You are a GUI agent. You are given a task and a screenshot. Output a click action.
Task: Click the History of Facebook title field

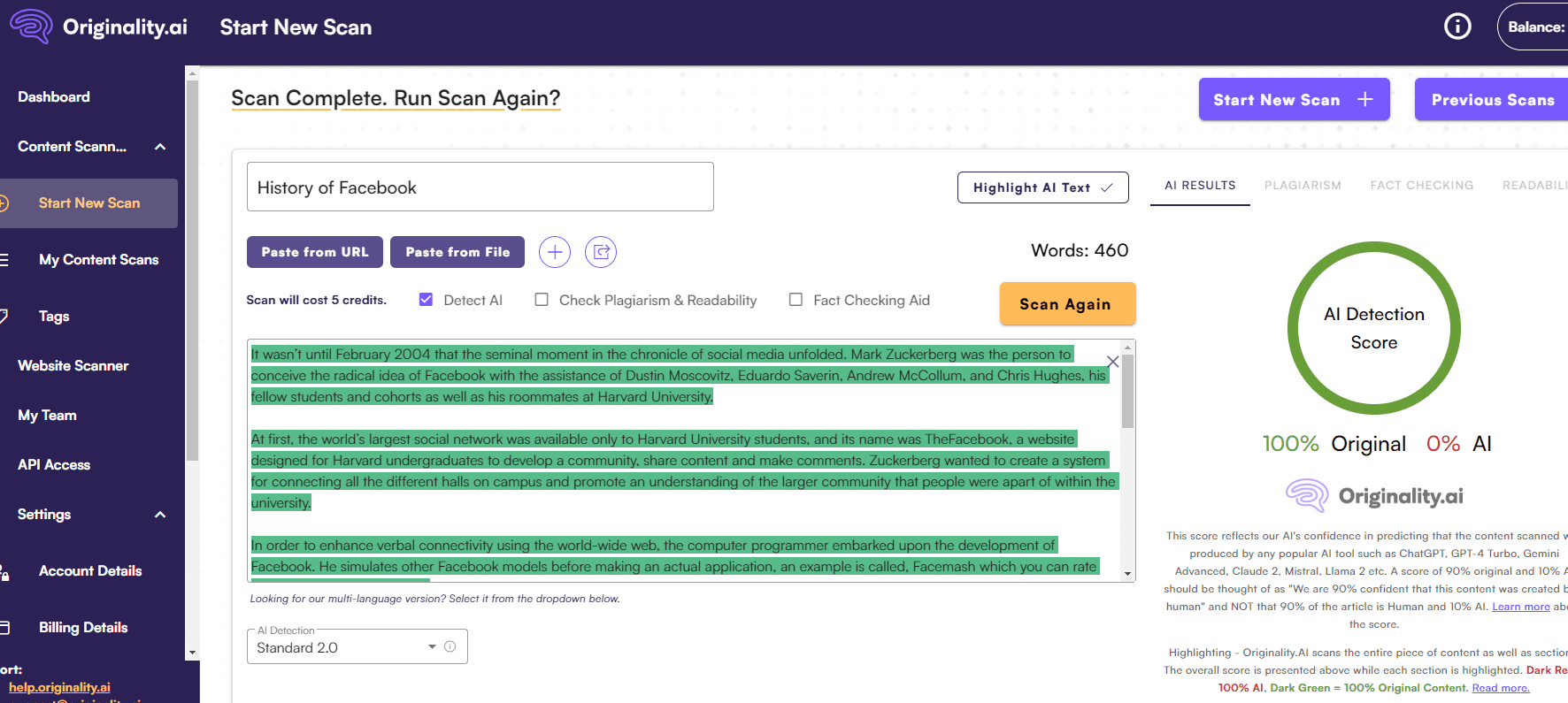coord(480,187)
